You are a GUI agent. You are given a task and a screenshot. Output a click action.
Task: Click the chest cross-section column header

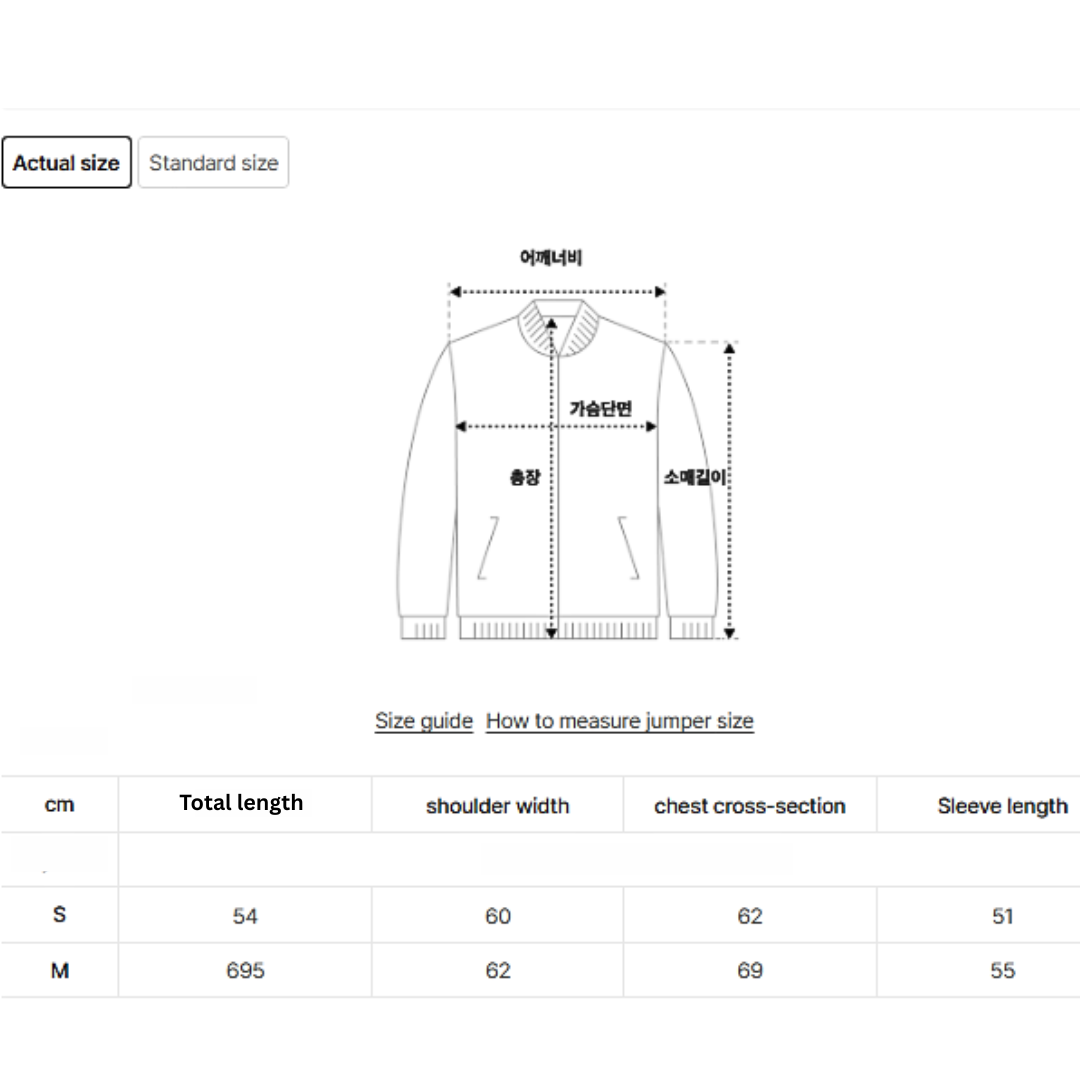click(x=749, y=806)
